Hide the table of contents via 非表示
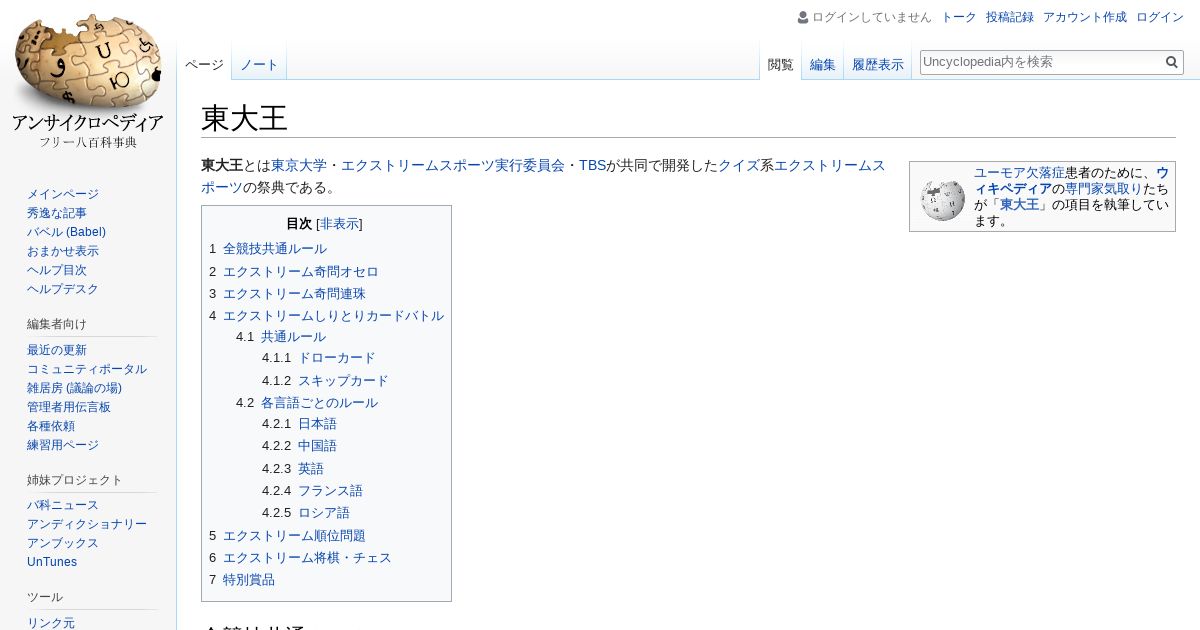Viewport: 1200px width, 630px height. (x=339, y=224)
